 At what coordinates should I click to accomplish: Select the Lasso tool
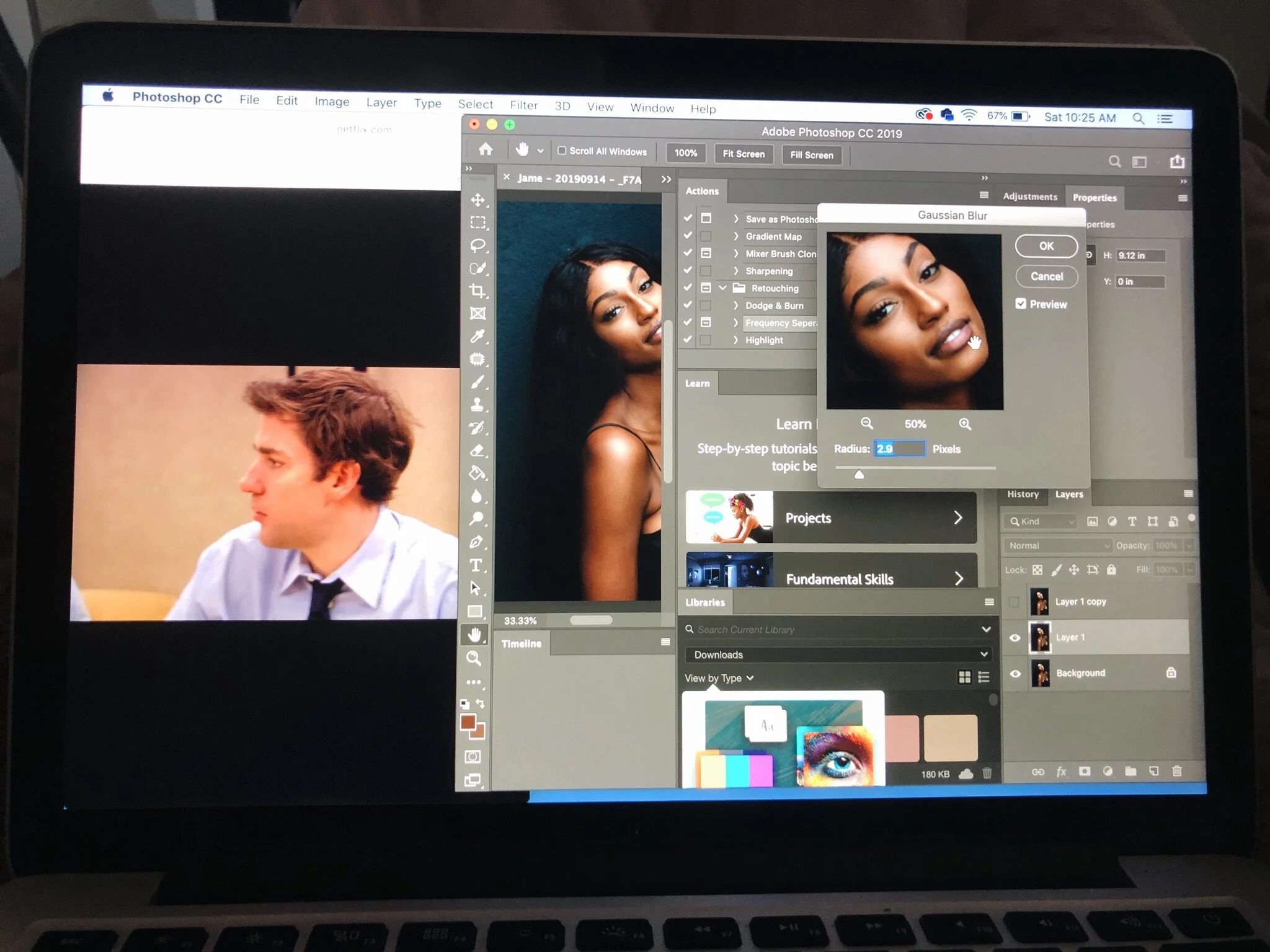pyautogui.click(x=477, y=245)
